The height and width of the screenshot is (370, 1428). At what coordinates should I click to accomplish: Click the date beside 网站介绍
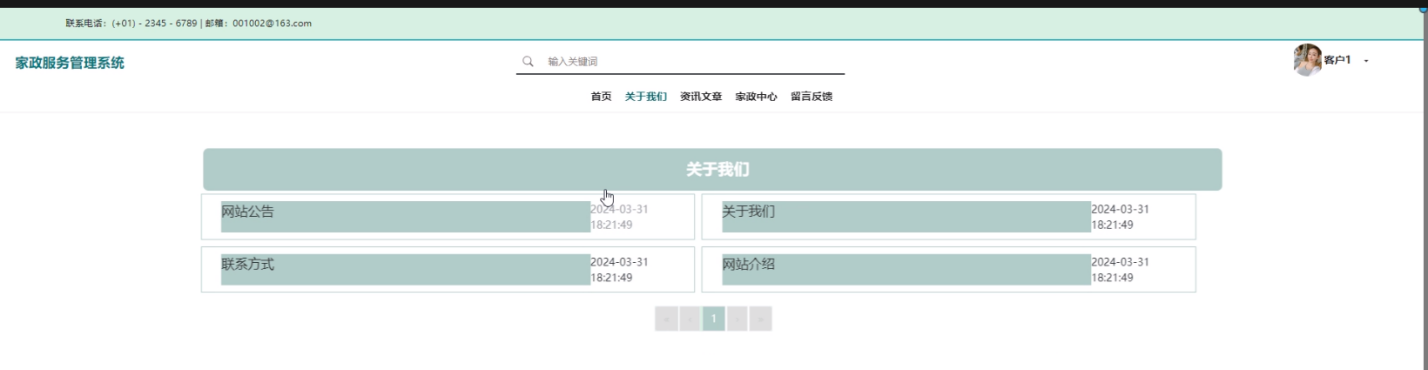[x=1120, y=270]
